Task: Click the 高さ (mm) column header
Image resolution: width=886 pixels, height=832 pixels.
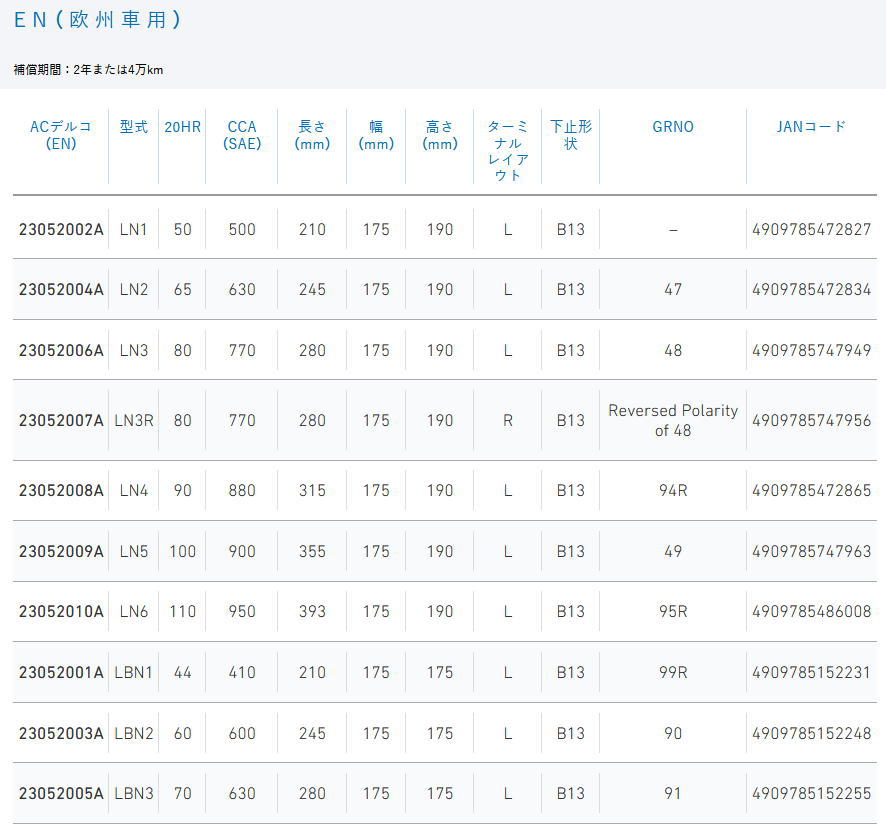Action: 440,135
